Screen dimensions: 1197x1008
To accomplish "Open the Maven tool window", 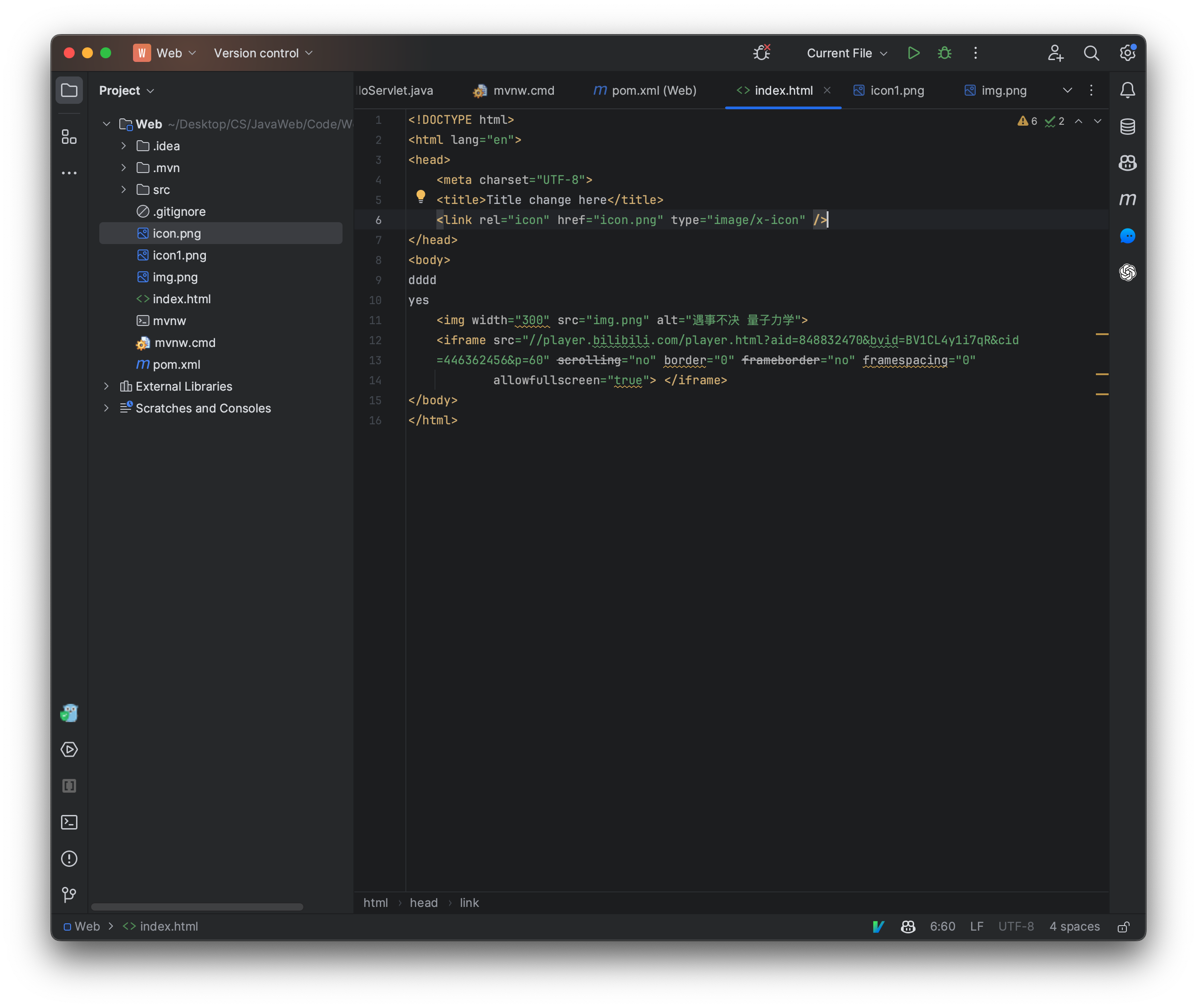I will (1127, 199).
